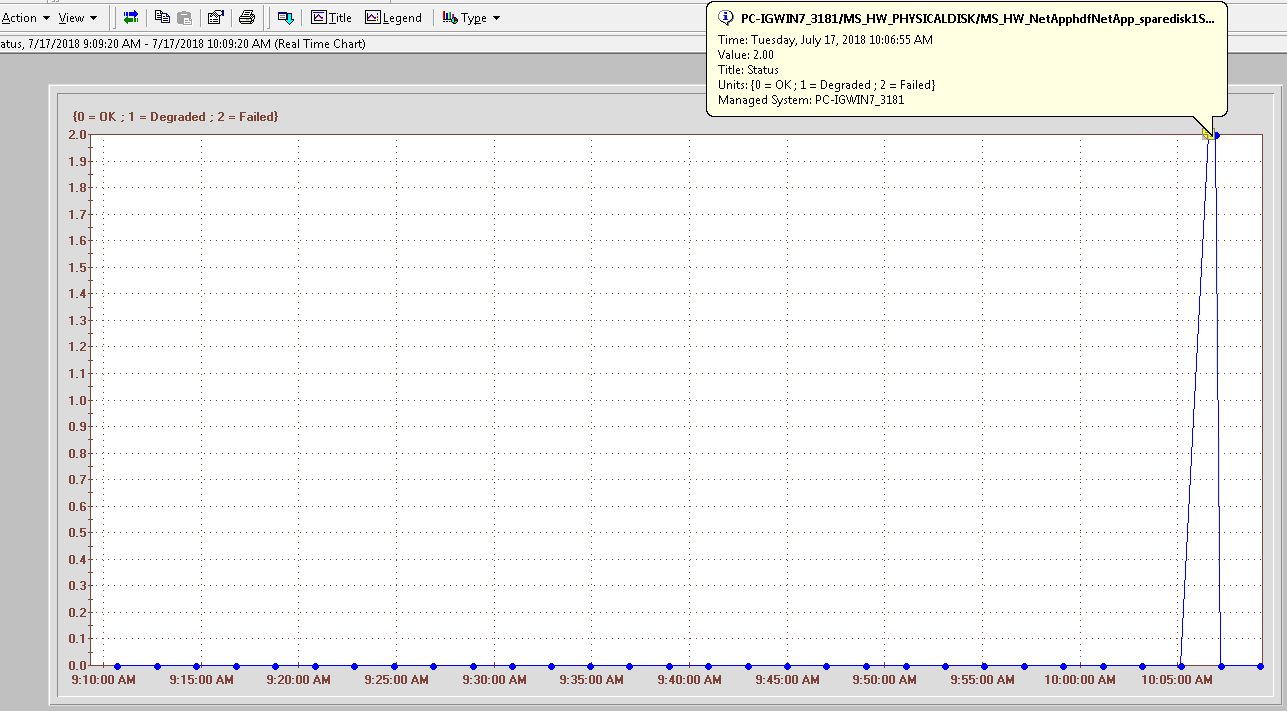Click the Copy icon in toolbar
This screenshot has height=711, width=1287.
[x=162, y=18]
